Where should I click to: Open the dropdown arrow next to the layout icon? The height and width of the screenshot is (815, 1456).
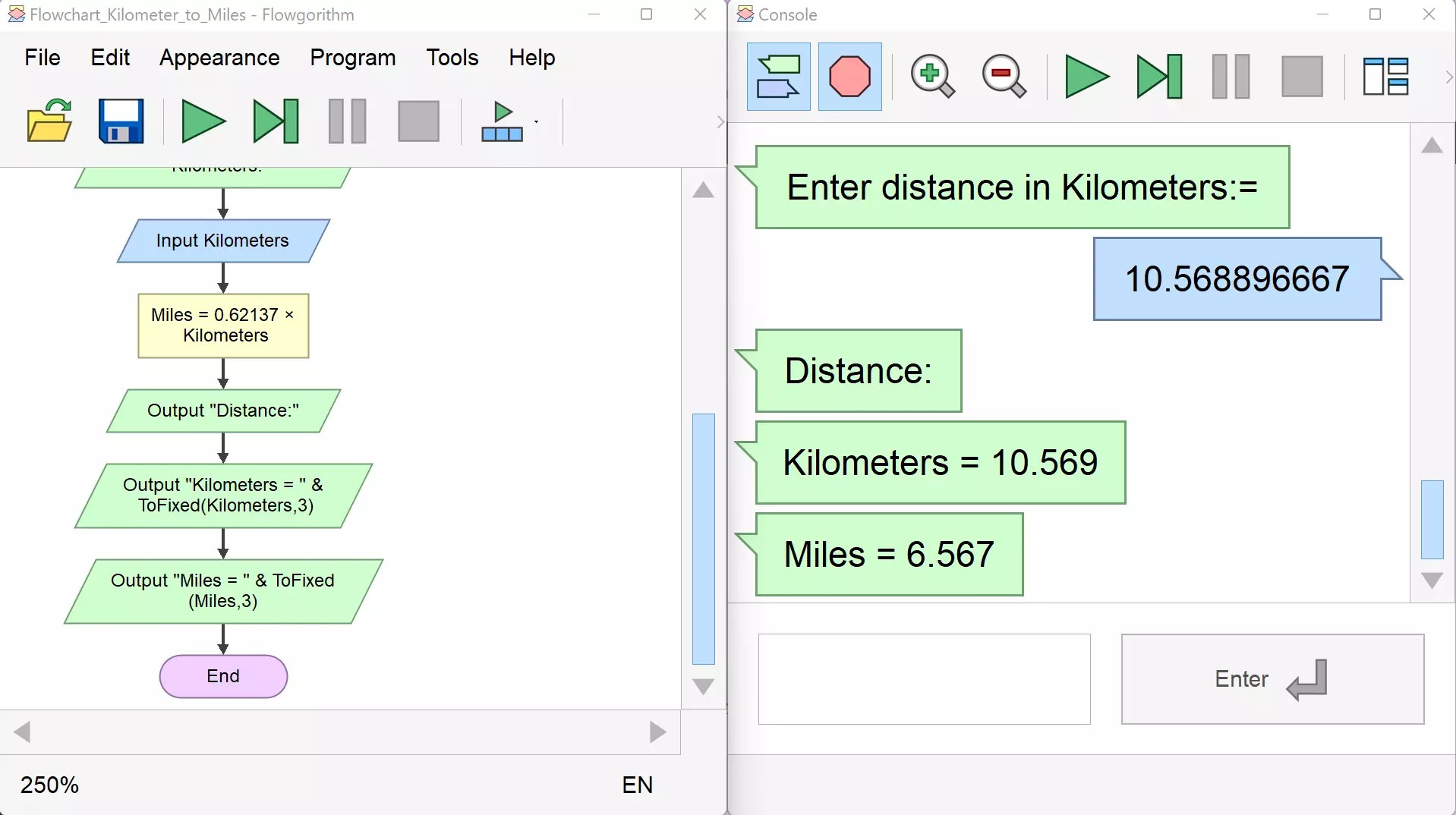coord(536,121)
